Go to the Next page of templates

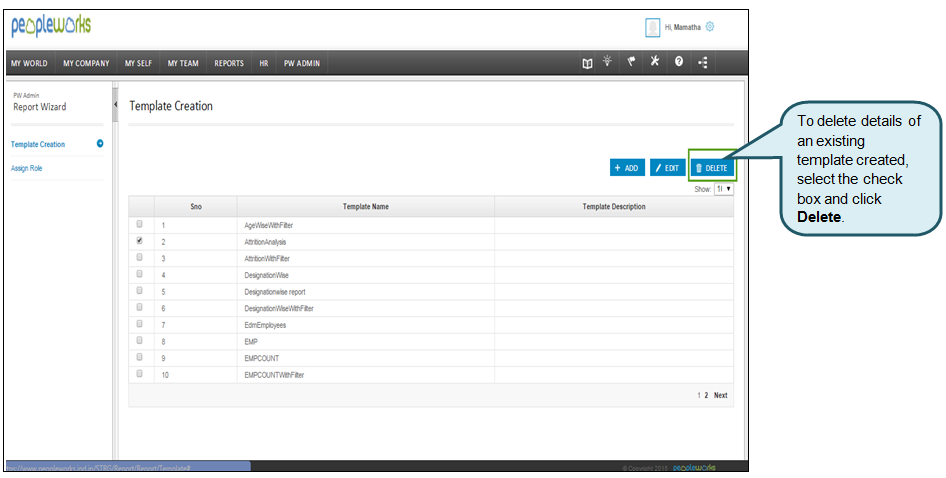720,395
